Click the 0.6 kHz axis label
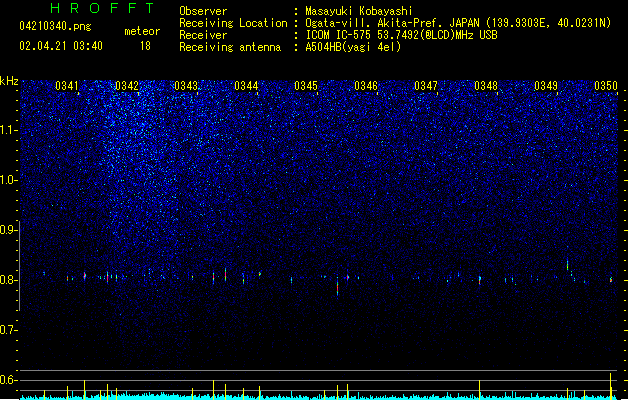629x400 pixels. (8, 380)
